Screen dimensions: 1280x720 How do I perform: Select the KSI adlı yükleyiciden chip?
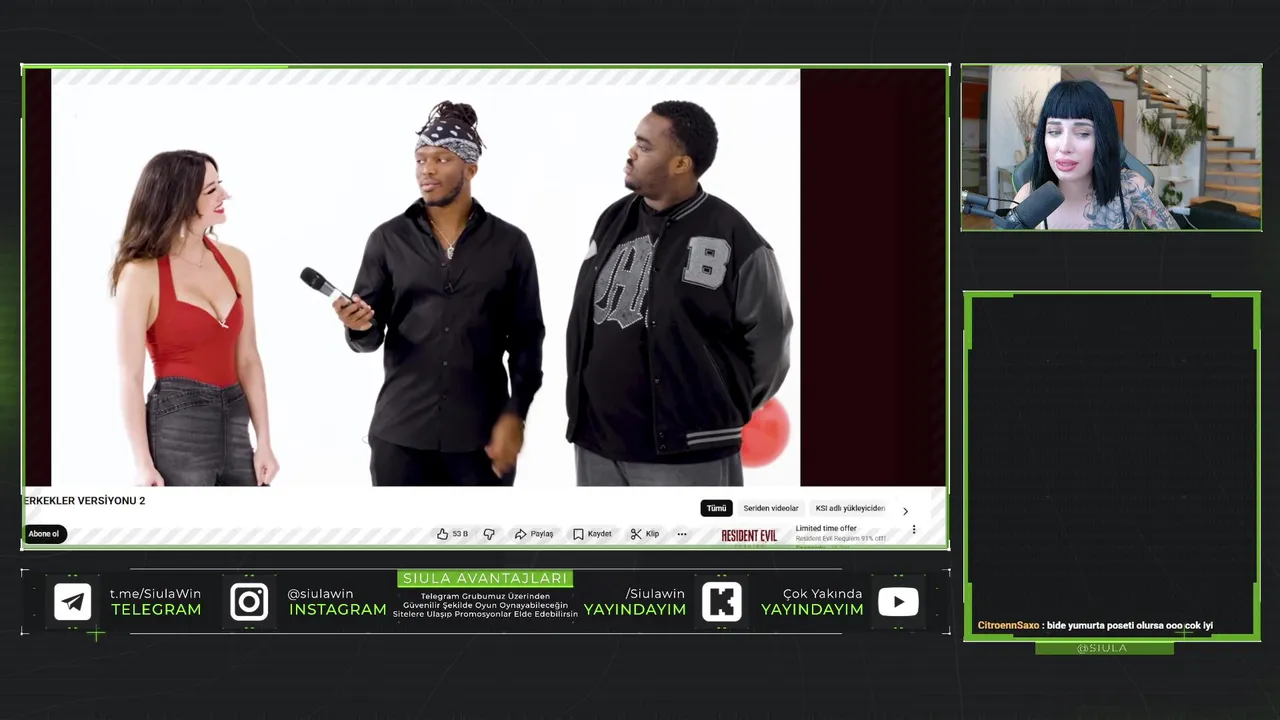click(849, 508)
